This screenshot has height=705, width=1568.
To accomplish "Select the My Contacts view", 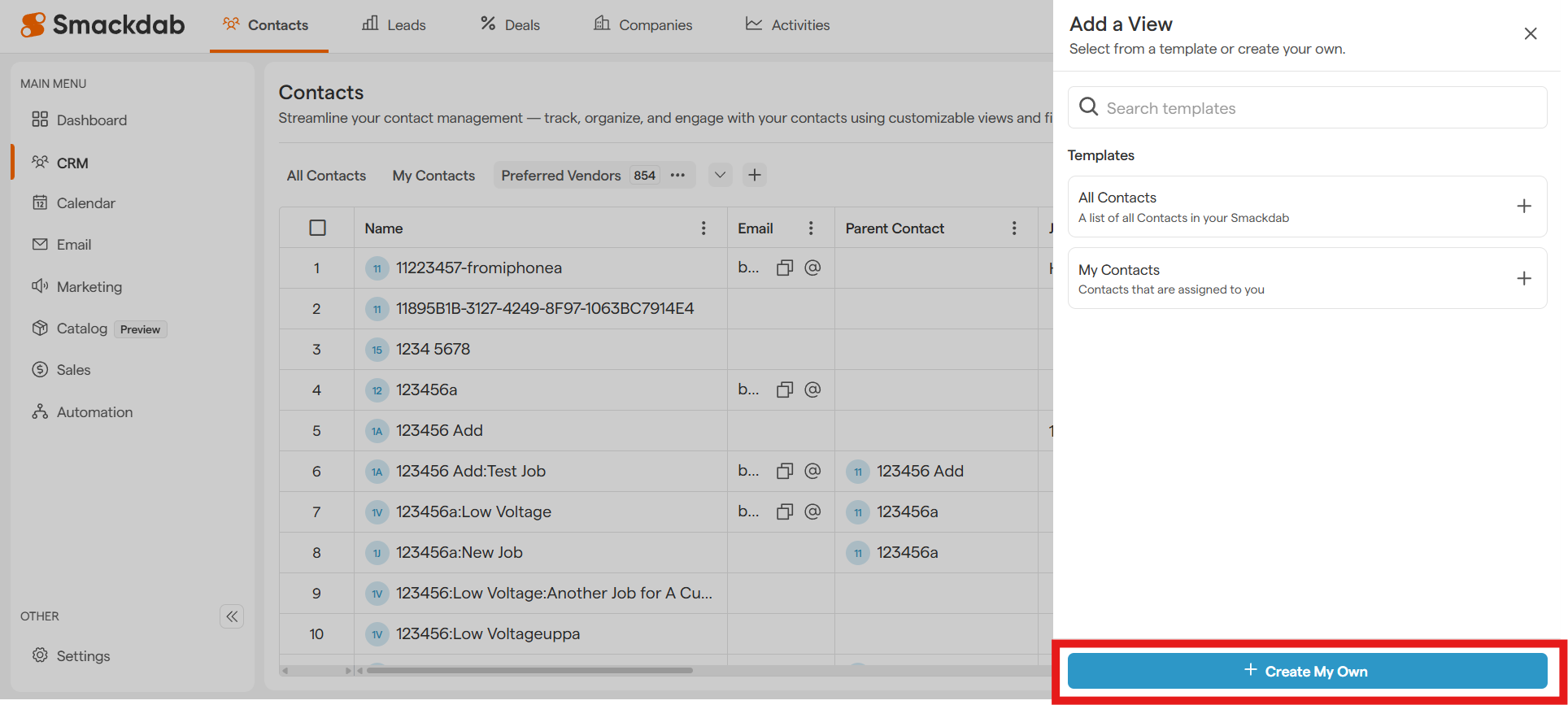I will 433,176.
